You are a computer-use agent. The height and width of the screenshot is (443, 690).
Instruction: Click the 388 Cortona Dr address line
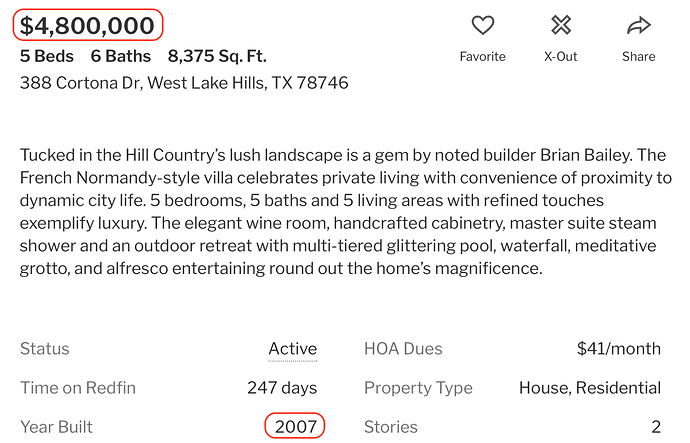[184, 83]
